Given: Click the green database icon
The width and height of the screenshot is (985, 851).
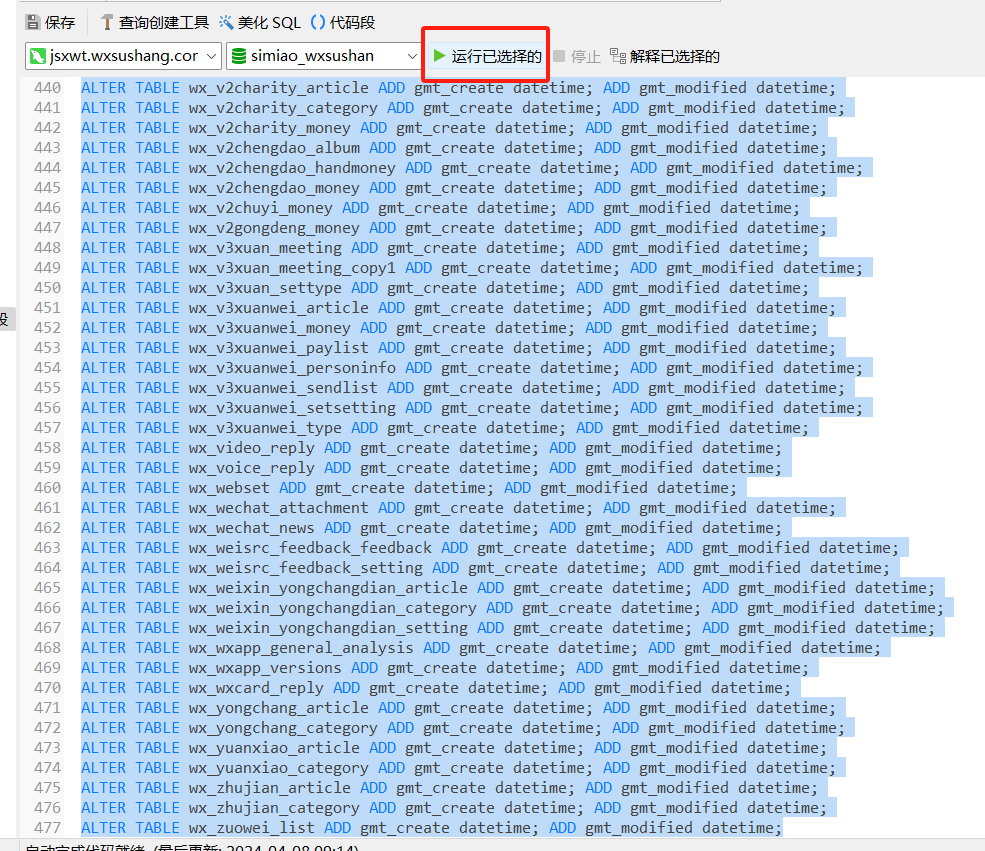Looking at the screenshot, I should click(x=239, y=56).
